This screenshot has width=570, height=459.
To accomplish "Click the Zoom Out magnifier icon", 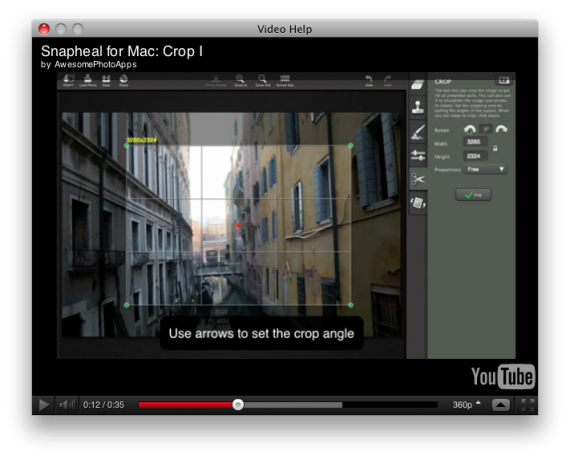I will coord(262,80).
